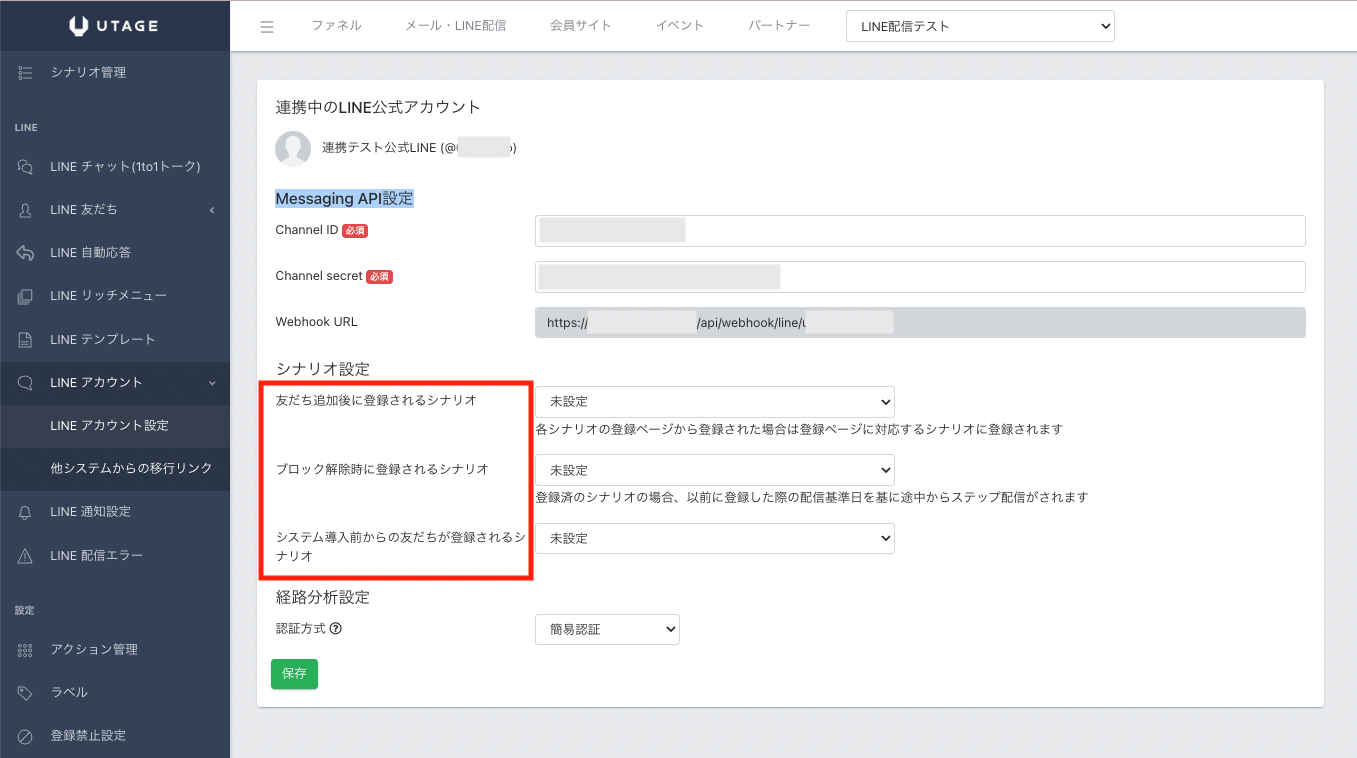
Task: Click the LINE リッチメニュー icon
Action: 26,296
